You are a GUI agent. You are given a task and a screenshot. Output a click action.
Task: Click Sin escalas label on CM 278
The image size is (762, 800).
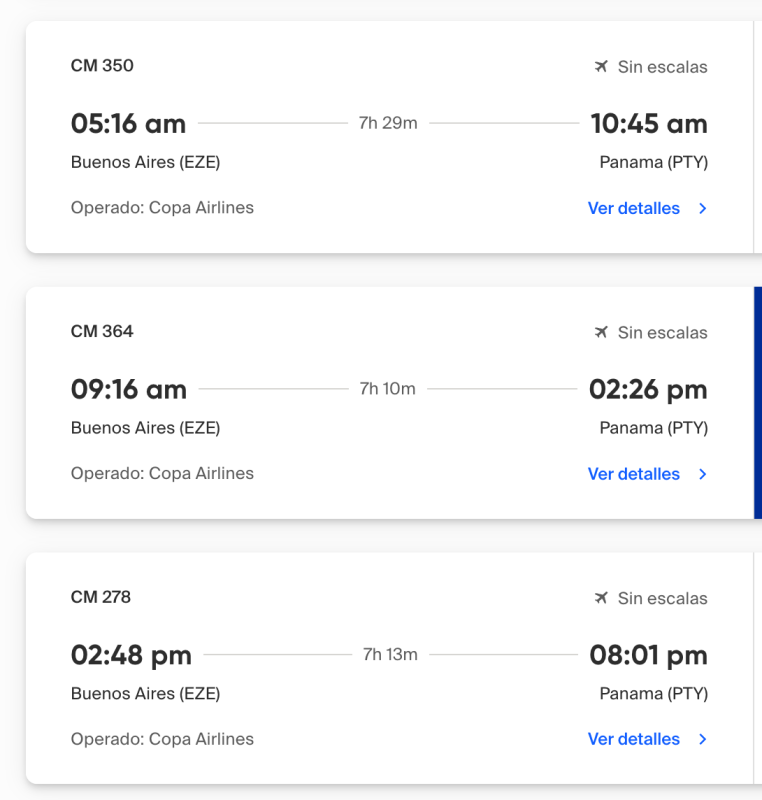point(662,598)
